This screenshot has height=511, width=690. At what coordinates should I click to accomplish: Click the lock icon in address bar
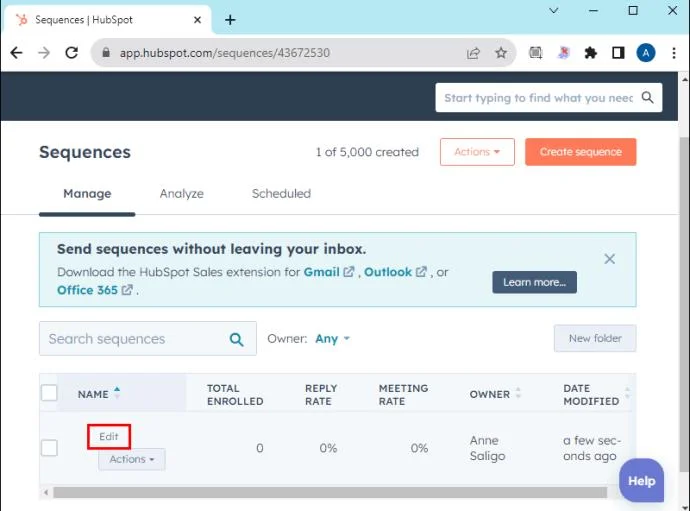point(106,53)
